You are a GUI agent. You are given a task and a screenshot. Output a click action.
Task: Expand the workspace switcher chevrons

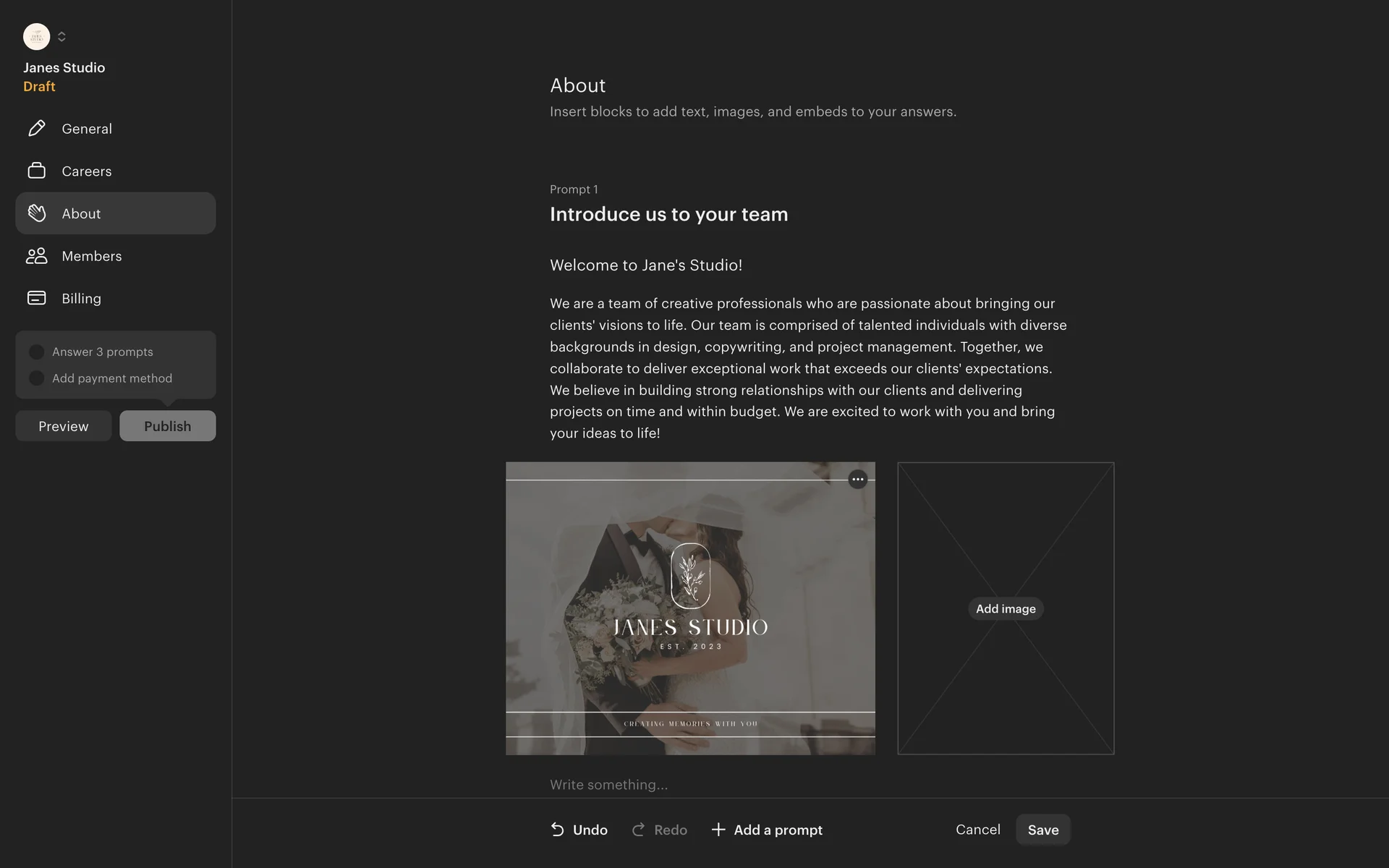click(x=61, y=36)
